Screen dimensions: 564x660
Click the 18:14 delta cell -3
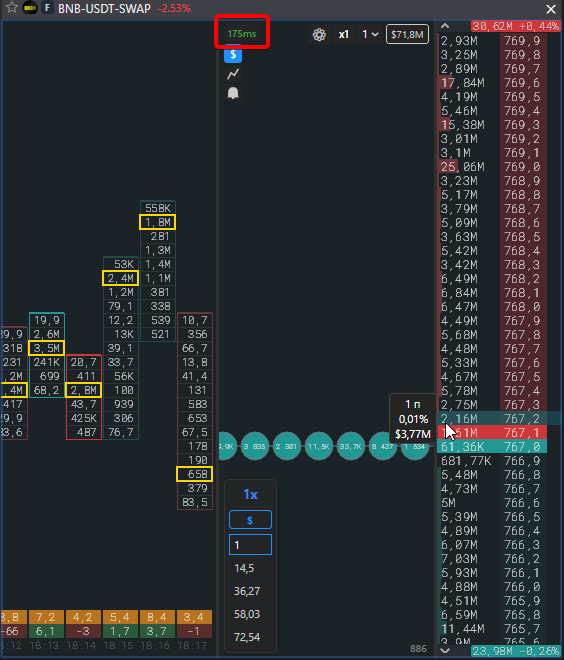[x=83, y=631]
